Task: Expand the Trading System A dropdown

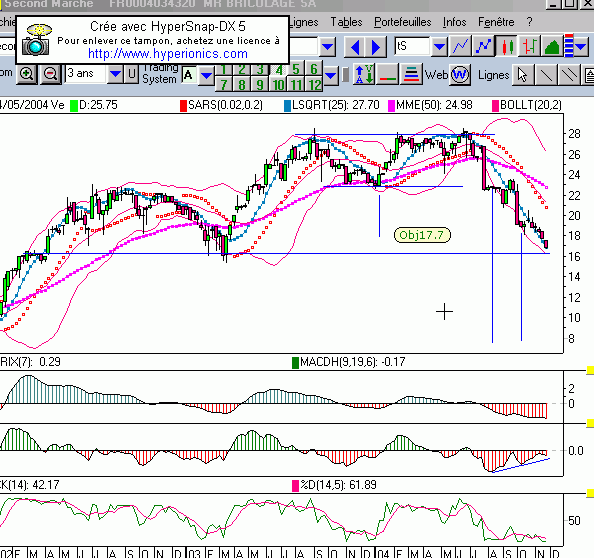Action: pos(206,76)
